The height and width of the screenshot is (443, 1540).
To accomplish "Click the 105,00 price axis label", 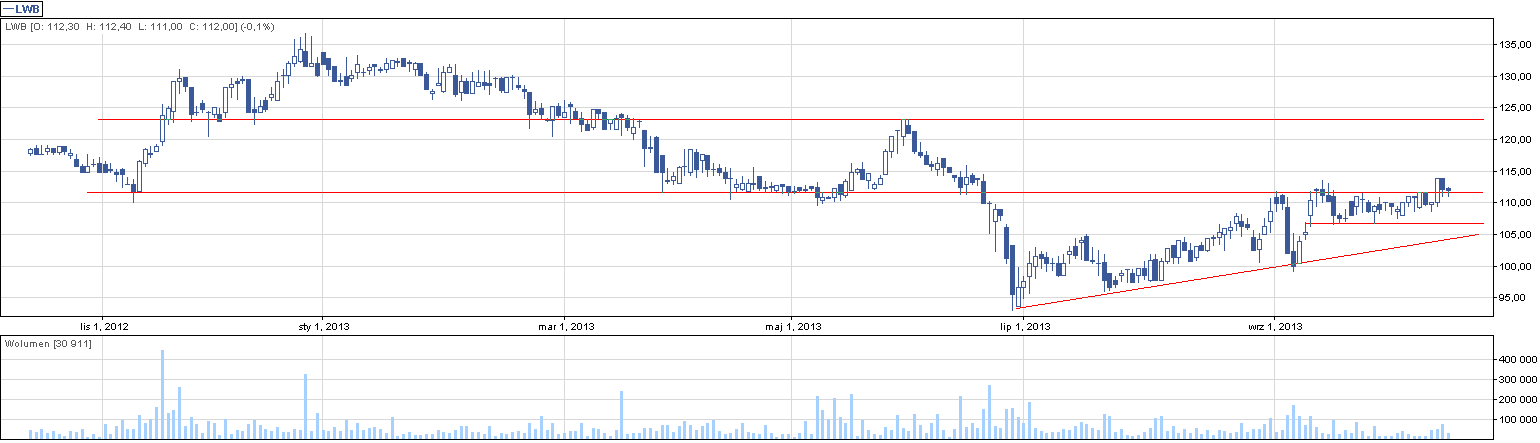I will click(x=1517, y=235).
